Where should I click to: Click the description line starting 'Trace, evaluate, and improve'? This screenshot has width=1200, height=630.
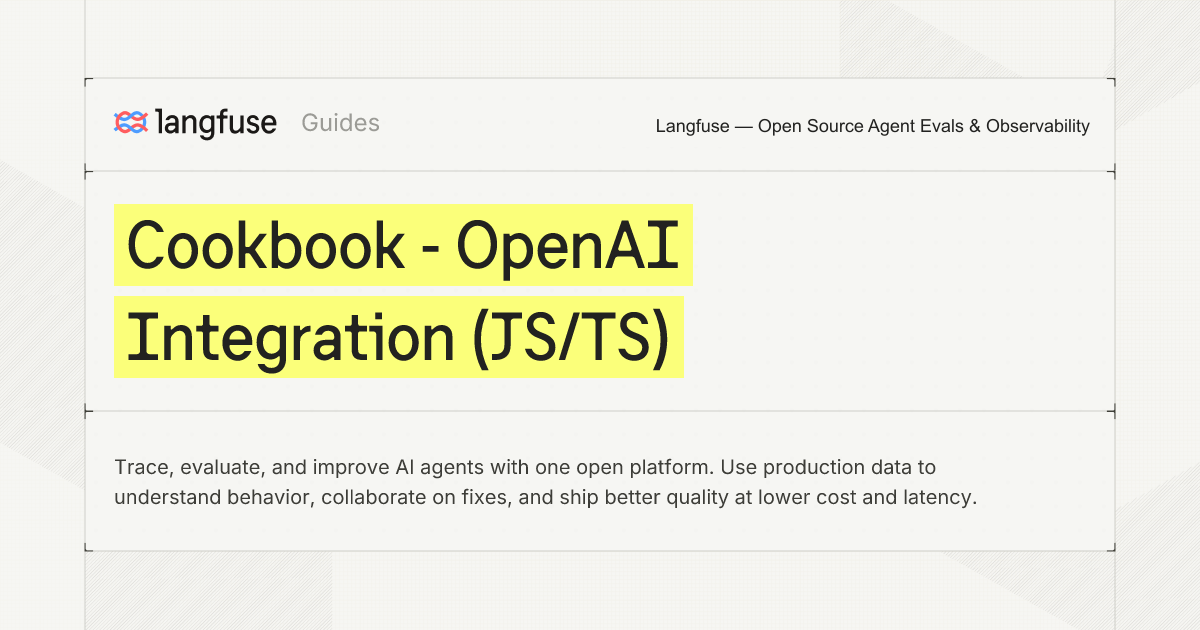(525, 467)
